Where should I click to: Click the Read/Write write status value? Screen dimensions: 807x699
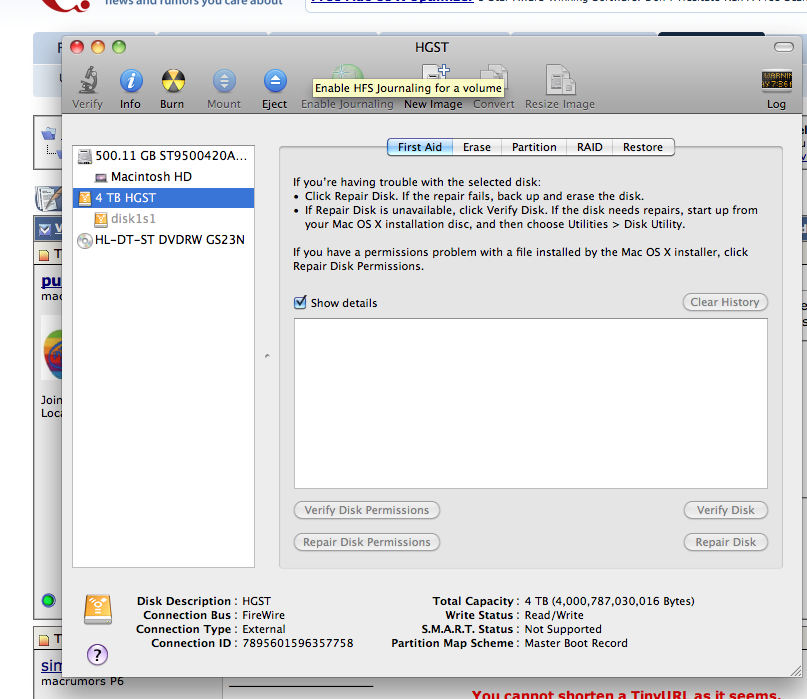[x=554, y=615]
